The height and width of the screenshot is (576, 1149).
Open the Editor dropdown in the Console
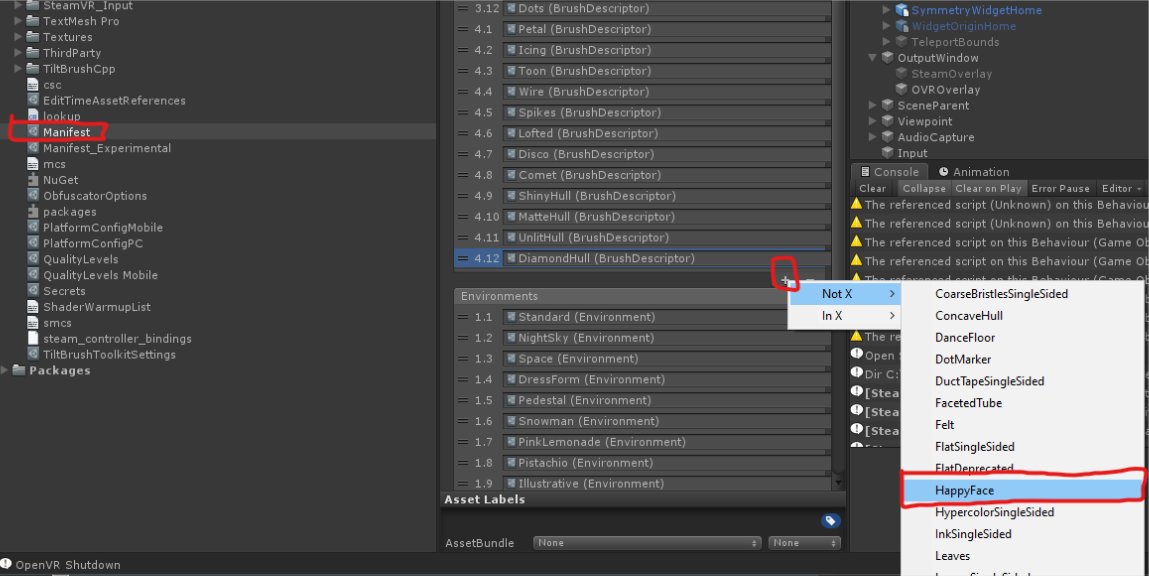1120,188
